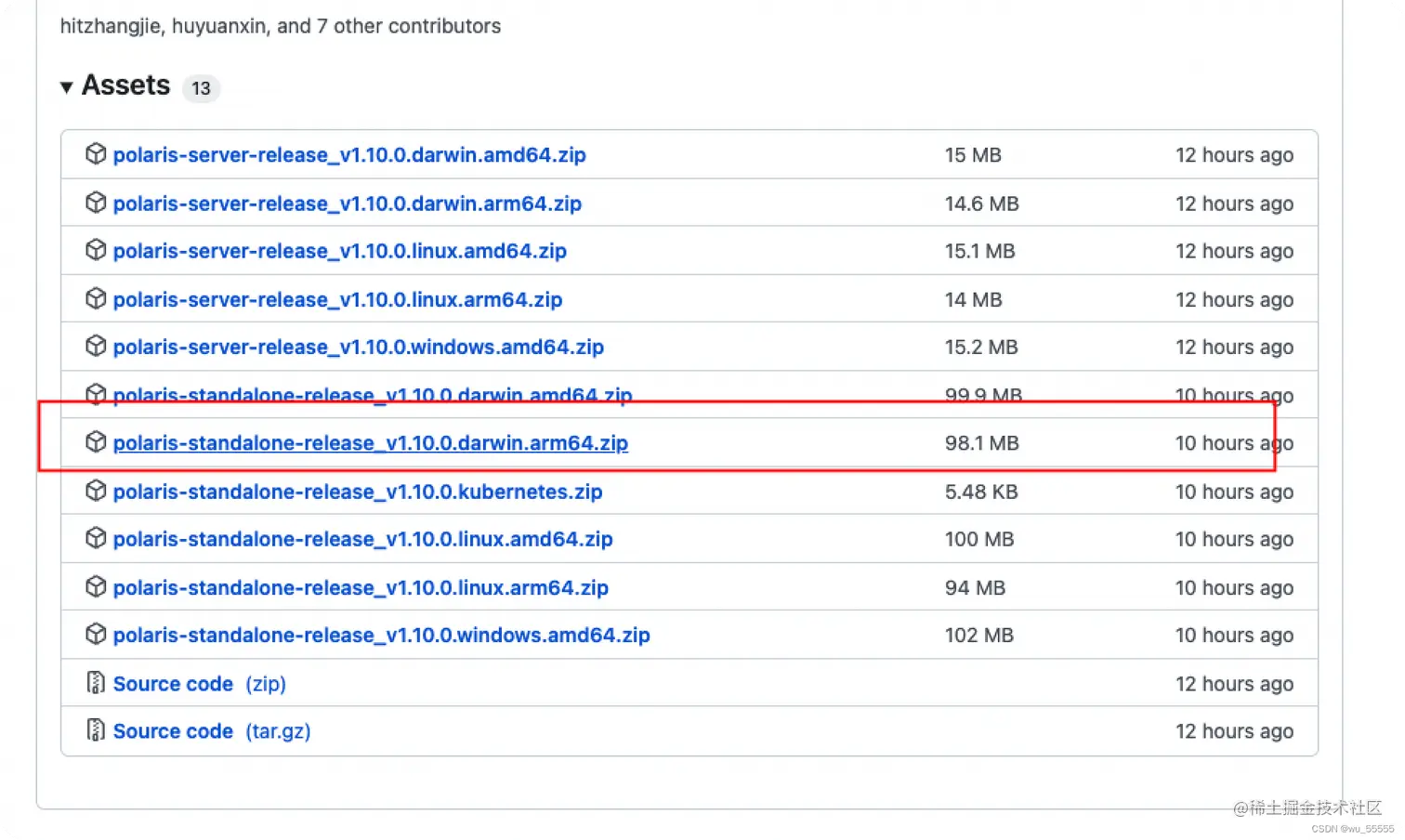Click the 100 MB size value

(x=979, y=539)
